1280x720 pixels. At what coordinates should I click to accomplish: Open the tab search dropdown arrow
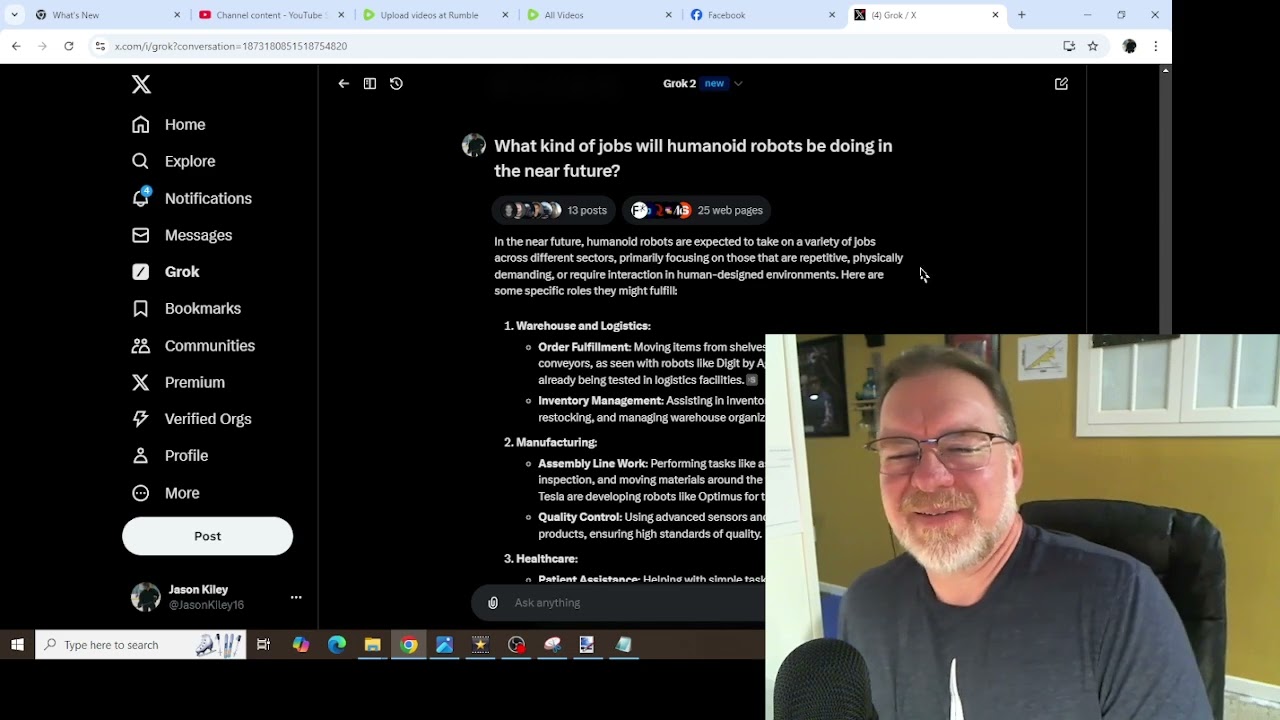point(14,15)
